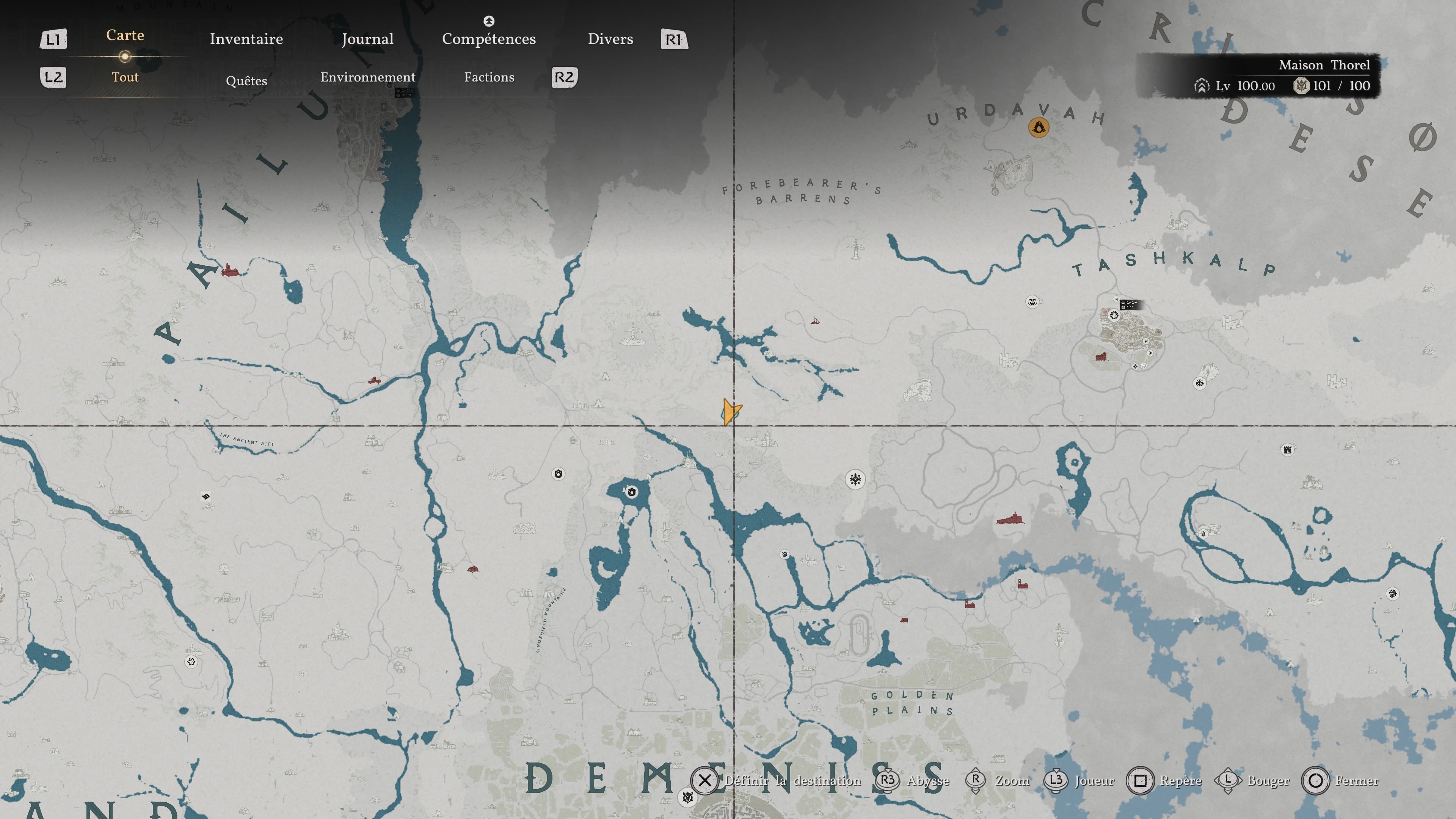Select the lion face icon west of Tashkalp town
Screen dimensions: 1456x819
(1032, 302)
